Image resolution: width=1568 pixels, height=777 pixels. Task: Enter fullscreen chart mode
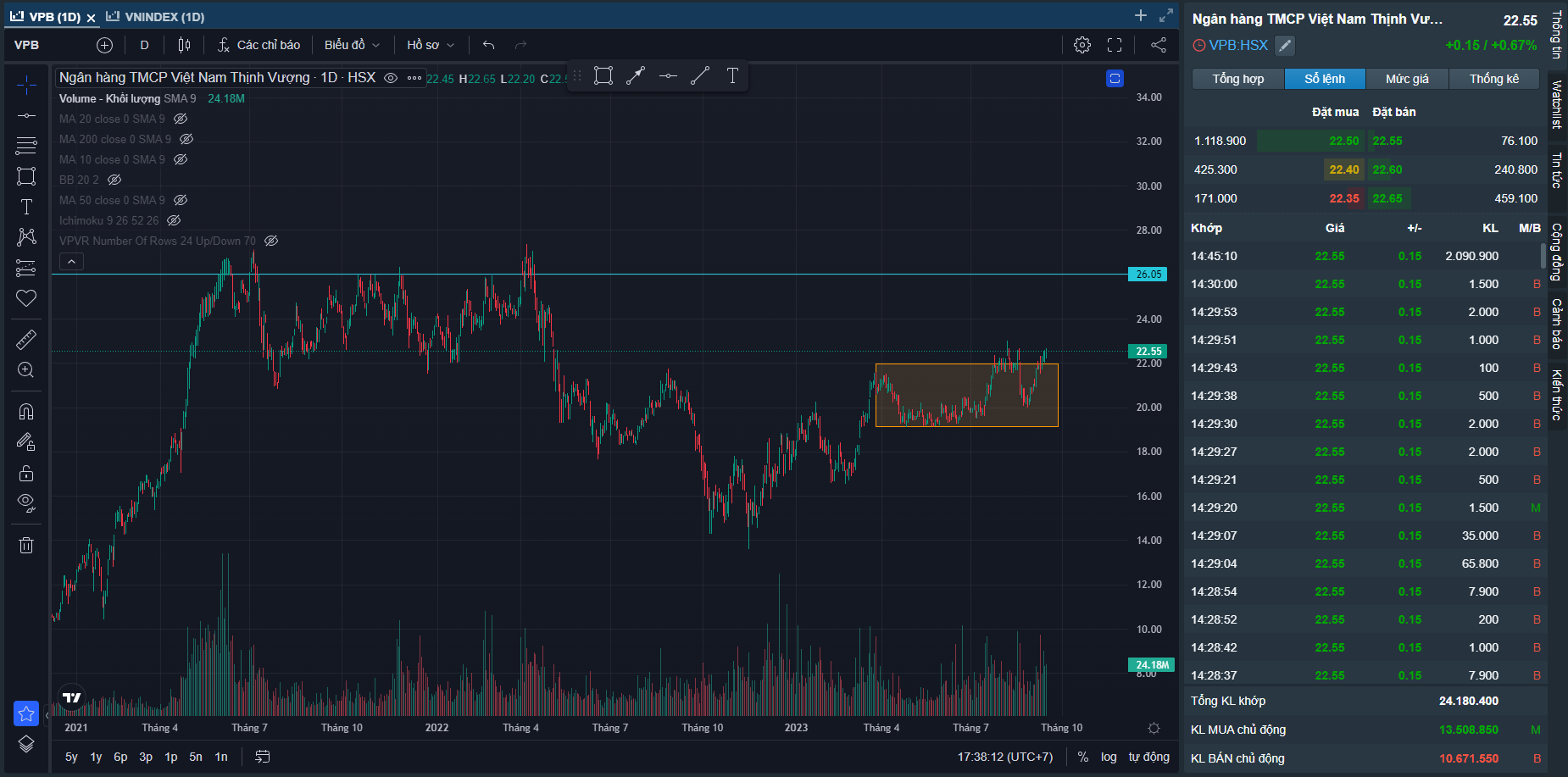[1115, 45]
